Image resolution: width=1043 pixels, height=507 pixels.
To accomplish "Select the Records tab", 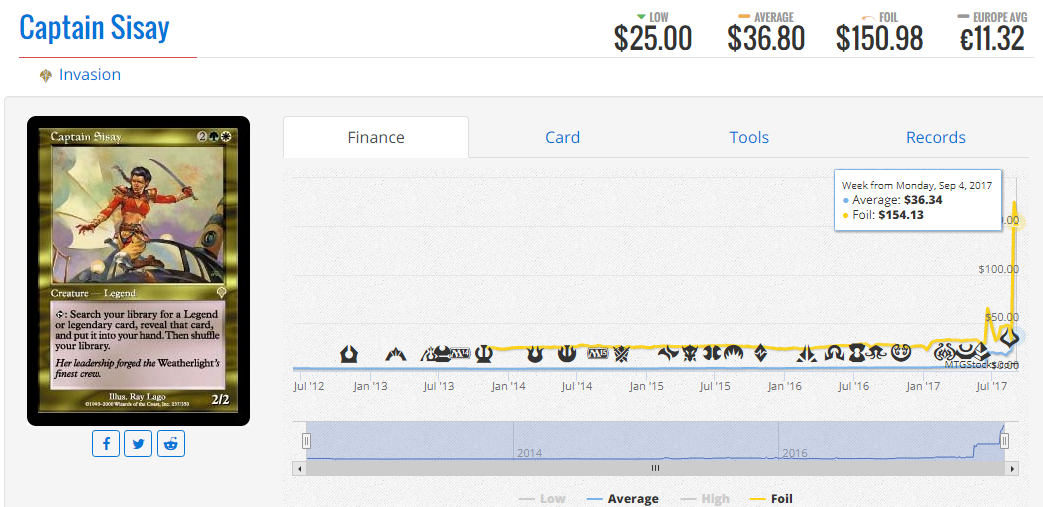I will point(935,138).
